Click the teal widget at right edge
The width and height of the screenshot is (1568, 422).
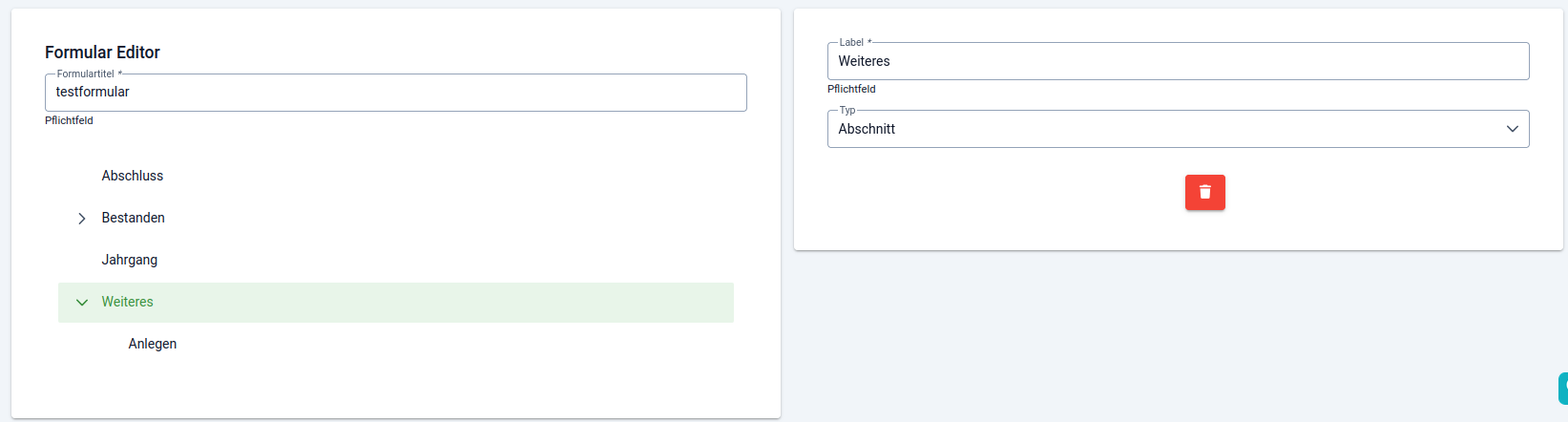point(1563,389)
